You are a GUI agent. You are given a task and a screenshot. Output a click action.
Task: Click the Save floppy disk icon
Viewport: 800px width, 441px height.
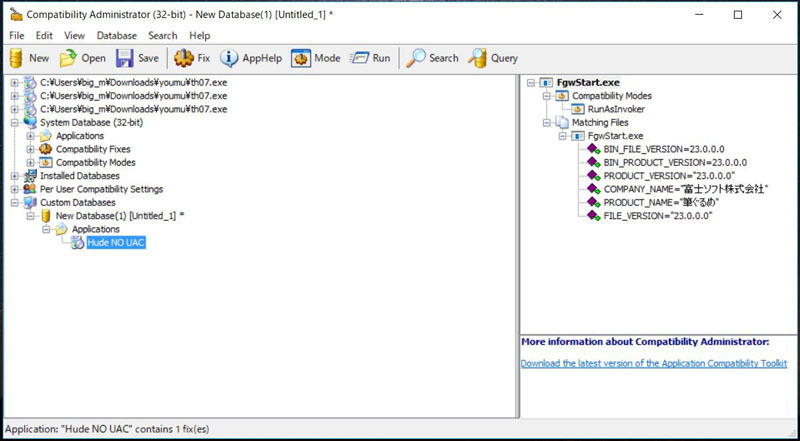(124, 58)
